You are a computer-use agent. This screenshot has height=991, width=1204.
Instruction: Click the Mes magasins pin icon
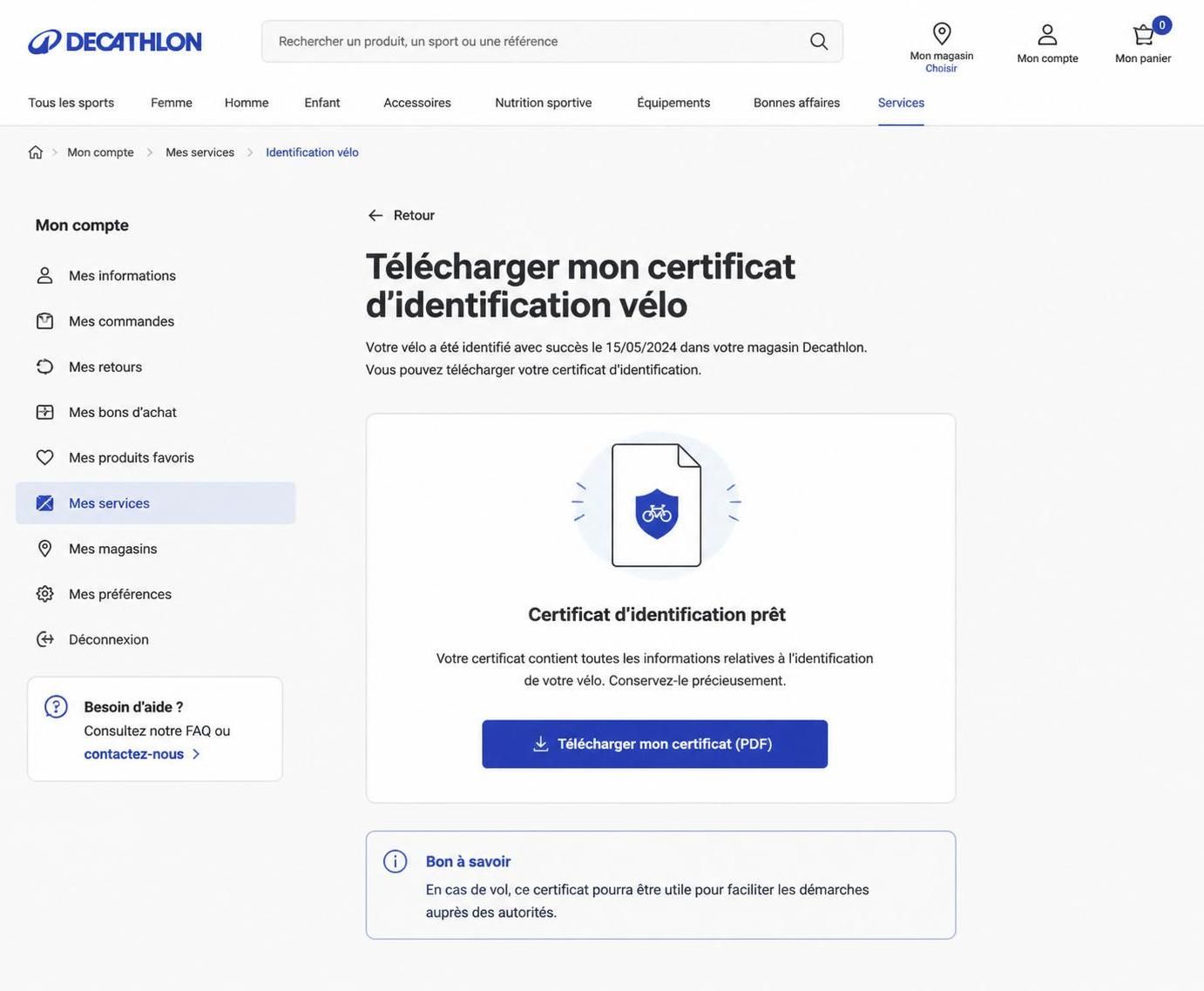click(x=44, y=549)
